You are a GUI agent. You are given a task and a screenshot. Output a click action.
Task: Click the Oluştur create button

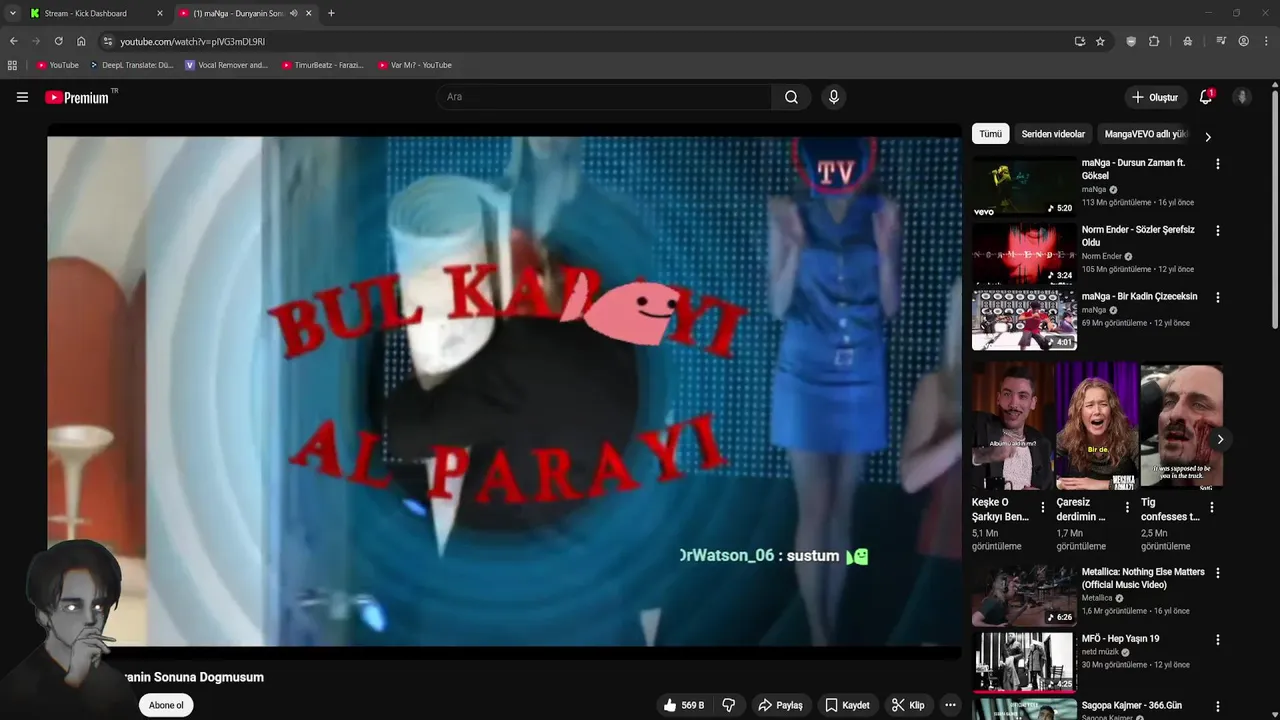pos(1154,97)
